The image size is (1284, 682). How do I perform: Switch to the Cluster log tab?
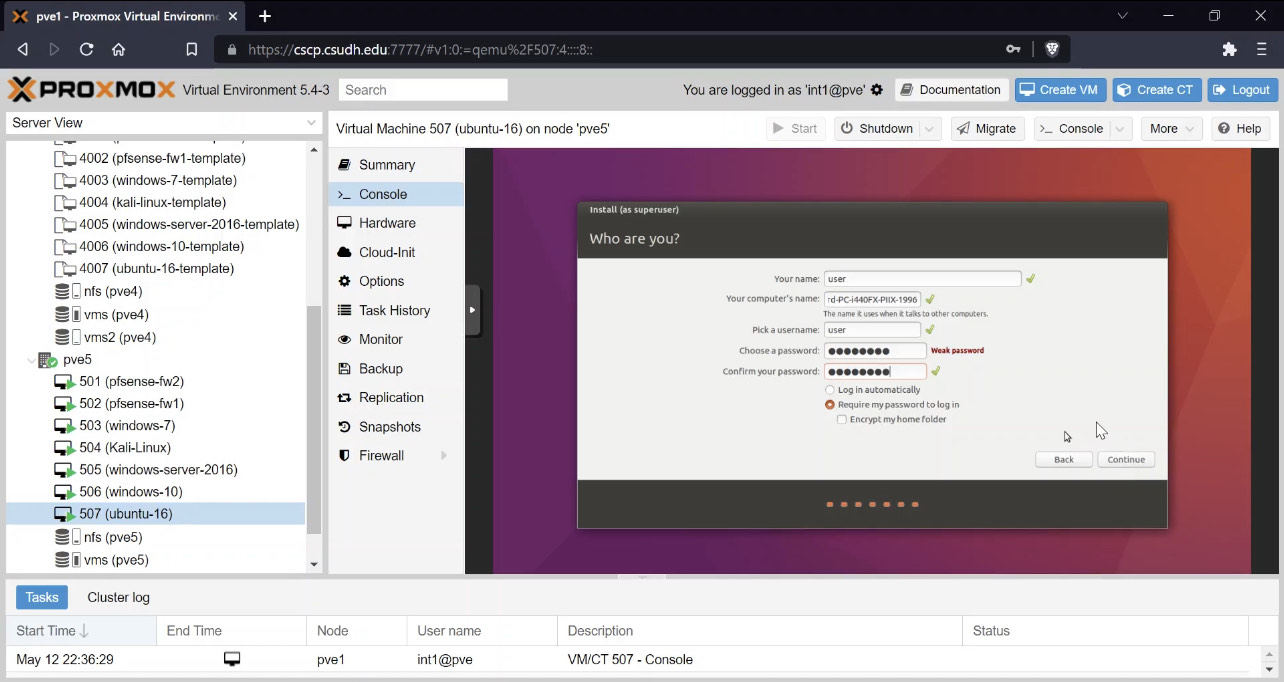point(118,598)
